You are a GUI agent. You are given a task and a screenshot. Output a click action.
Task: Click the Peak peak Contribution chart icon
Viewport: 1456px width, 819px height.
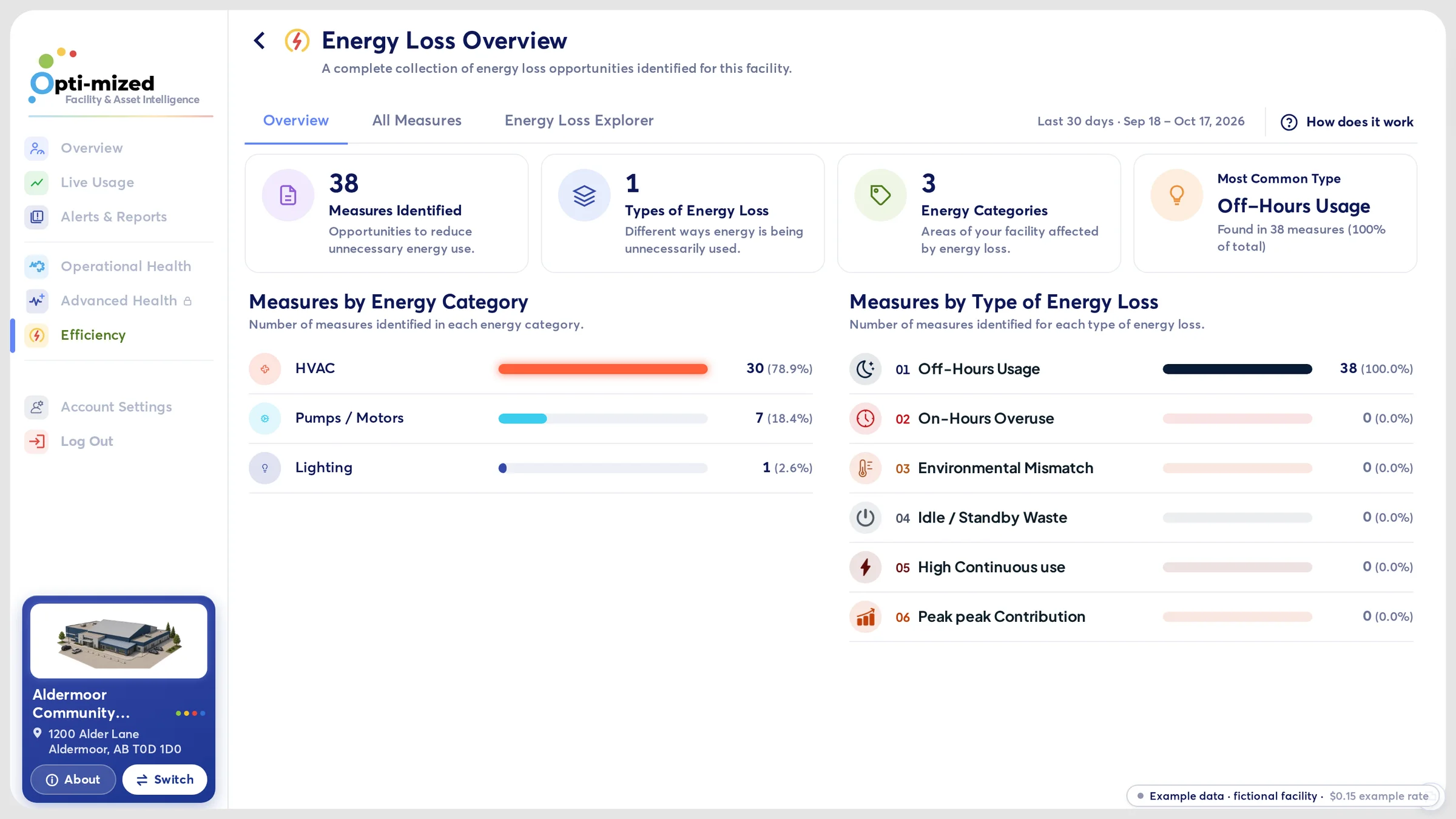coord(865,617)
